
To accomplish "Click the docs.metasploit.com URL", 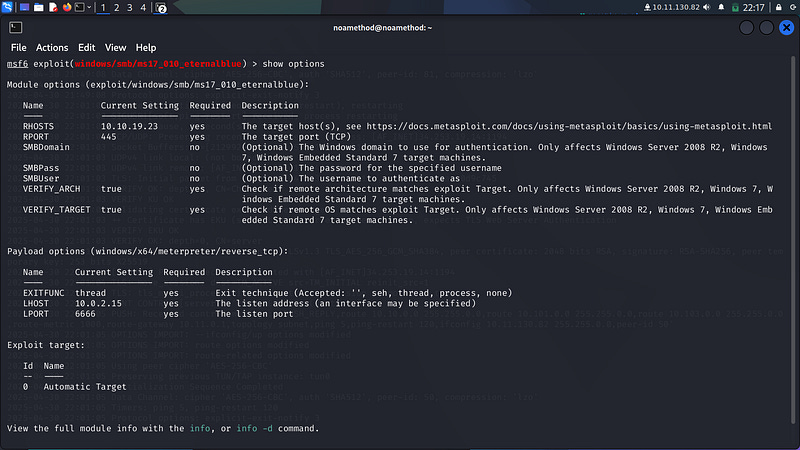I will point(569,126).
